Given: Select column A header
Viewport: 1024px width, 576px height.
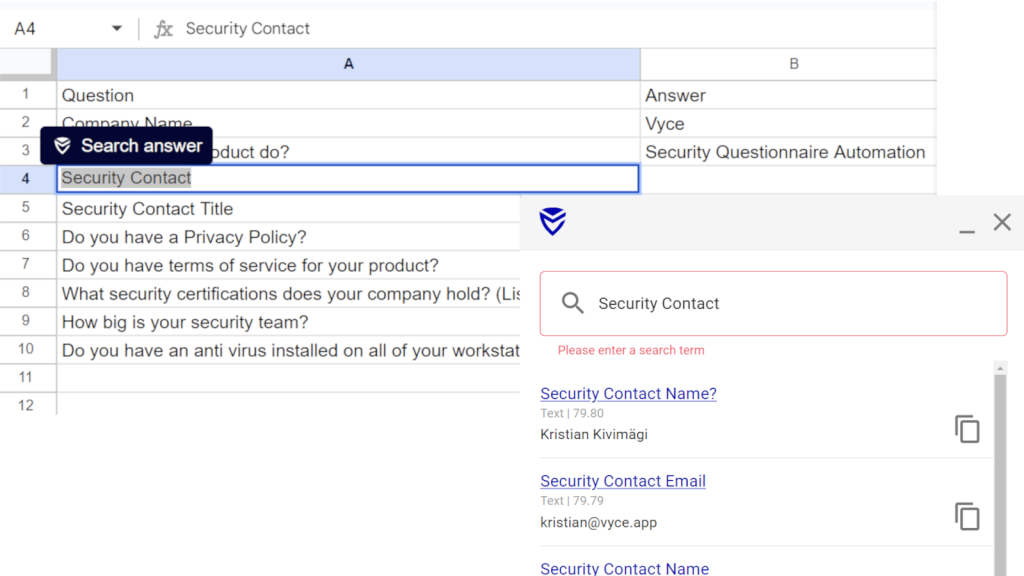Looking at the screenshot, I should coord(348,64).
